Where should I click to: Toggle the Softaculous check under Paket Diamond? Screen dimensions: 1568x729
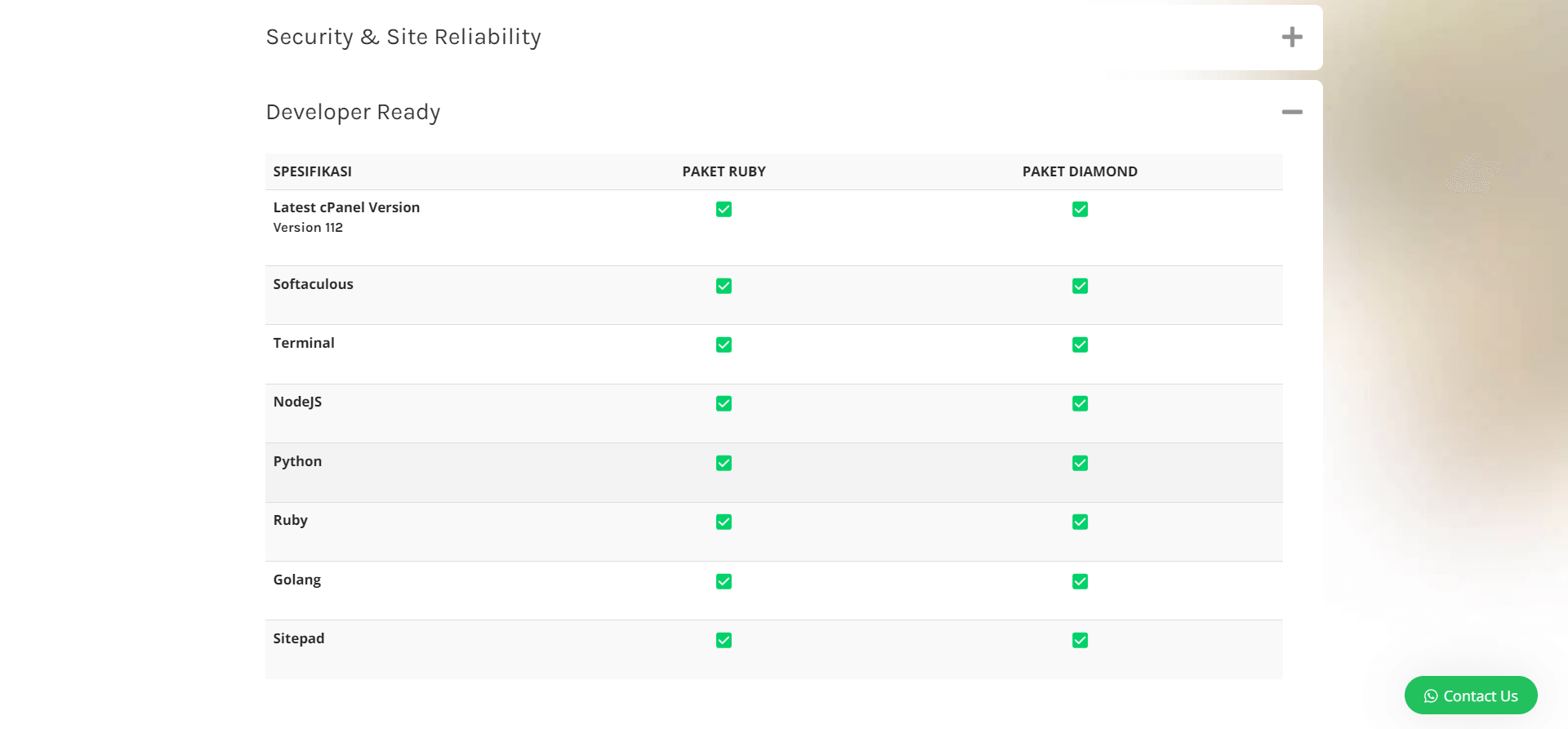tap(1080, 286)
